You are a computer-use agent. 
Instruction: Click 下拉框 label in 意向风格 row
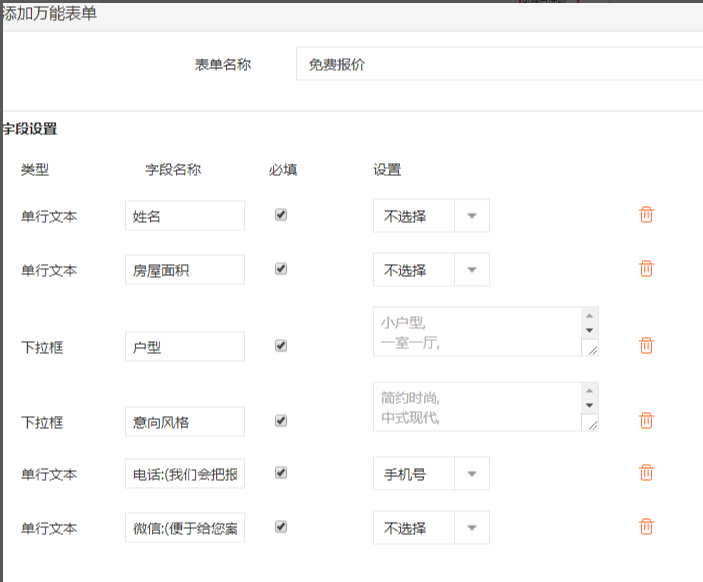[x=42, y=422]
